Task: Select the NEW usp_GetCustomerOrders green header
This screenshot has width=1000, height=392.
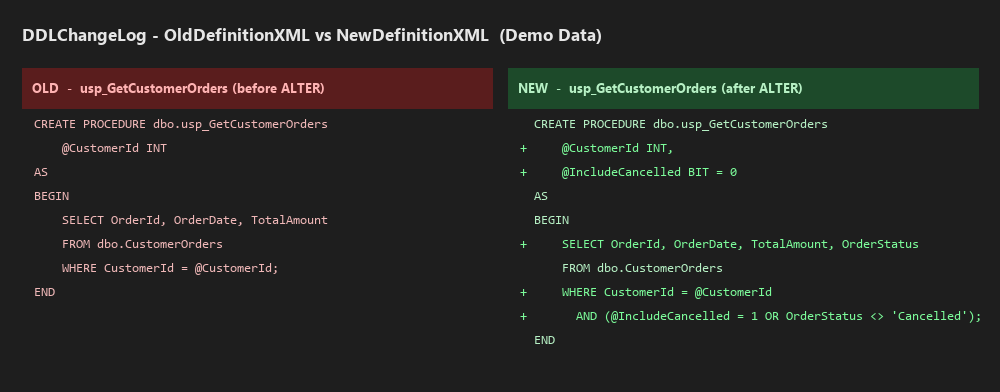Action: pos(744,89)
